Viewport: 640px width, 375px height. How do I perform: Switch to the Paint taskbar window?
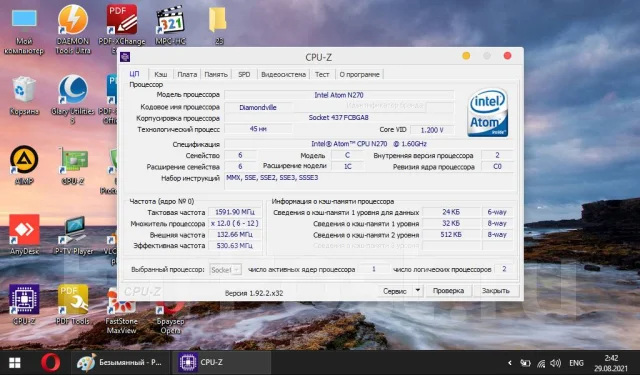[120, 363]
